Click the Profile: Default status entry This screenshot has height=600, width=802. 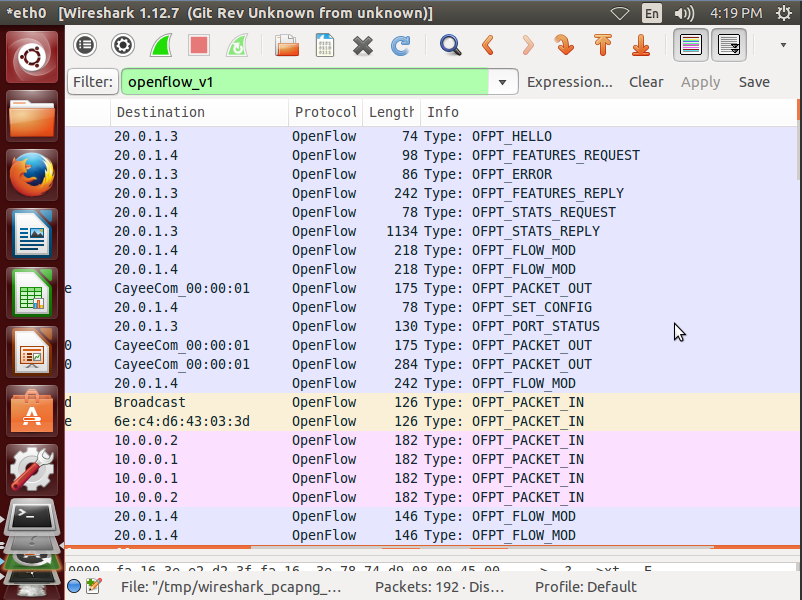[586, 587]
